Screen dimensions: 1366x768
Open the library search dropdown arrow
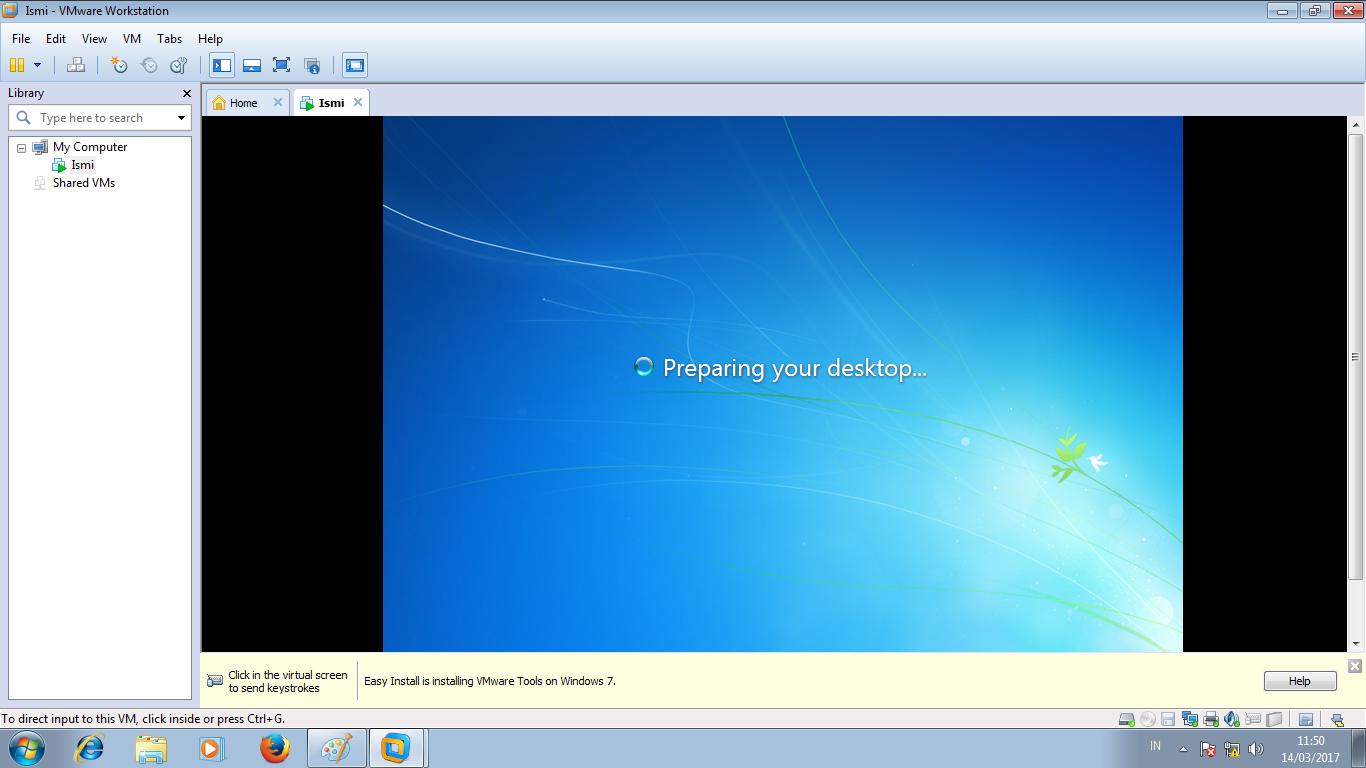pos(181,118)
